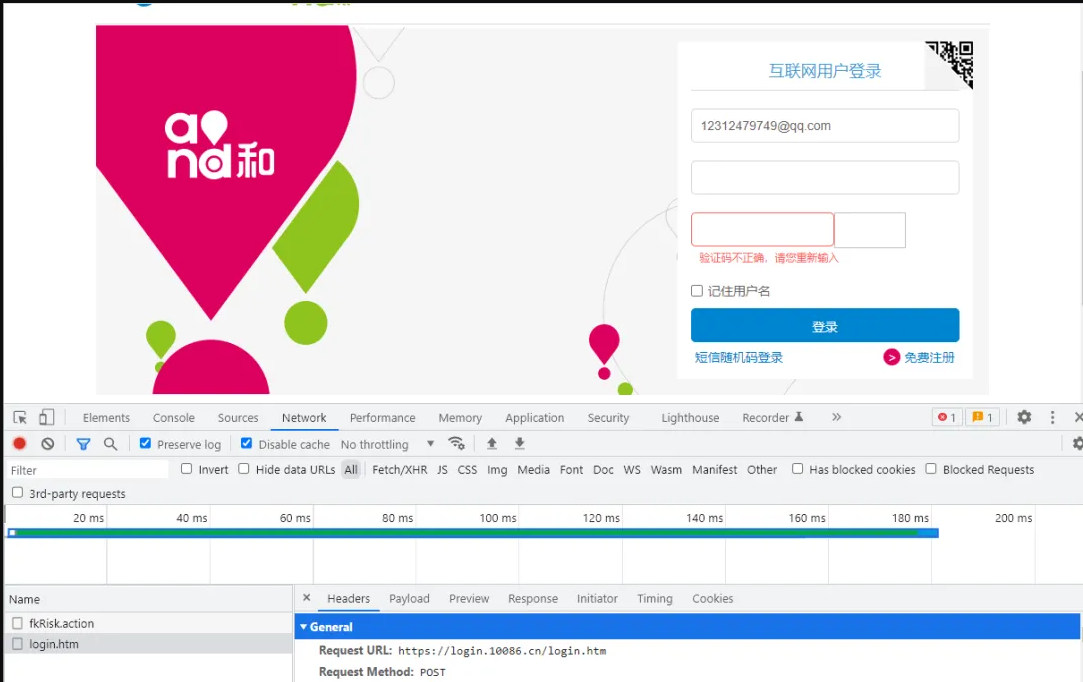The image size is (1083, 682).
Task: Show the Preview tab of request
Action: (x=469, y=598)
